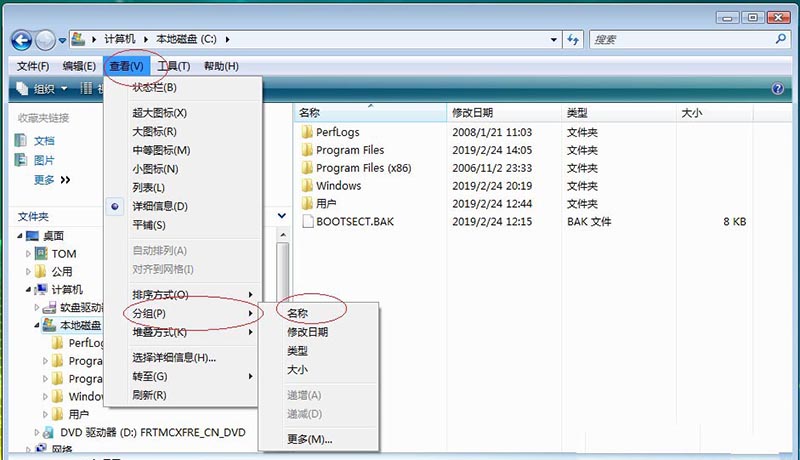Sort by the 类型 column header

click(x=619, y=113)
